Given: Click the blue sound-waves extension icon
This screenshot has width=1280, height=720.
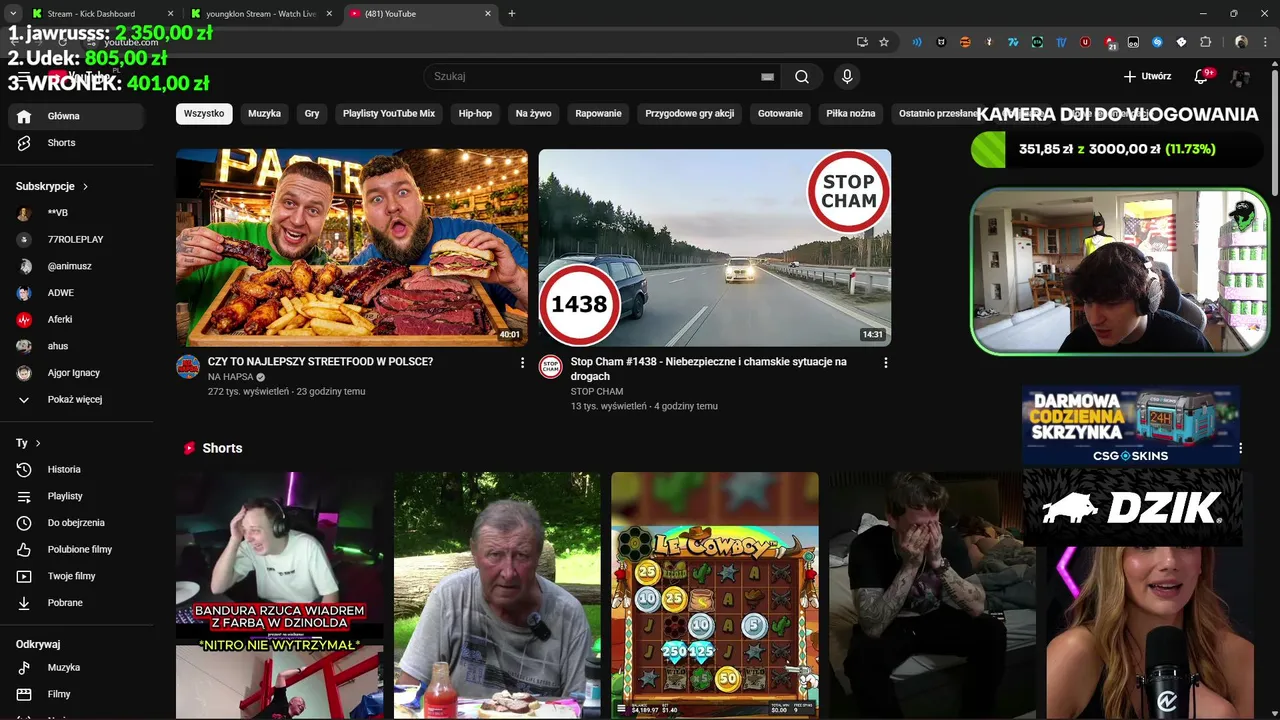Looking at the screenshot, I should [x=917, y=42].
